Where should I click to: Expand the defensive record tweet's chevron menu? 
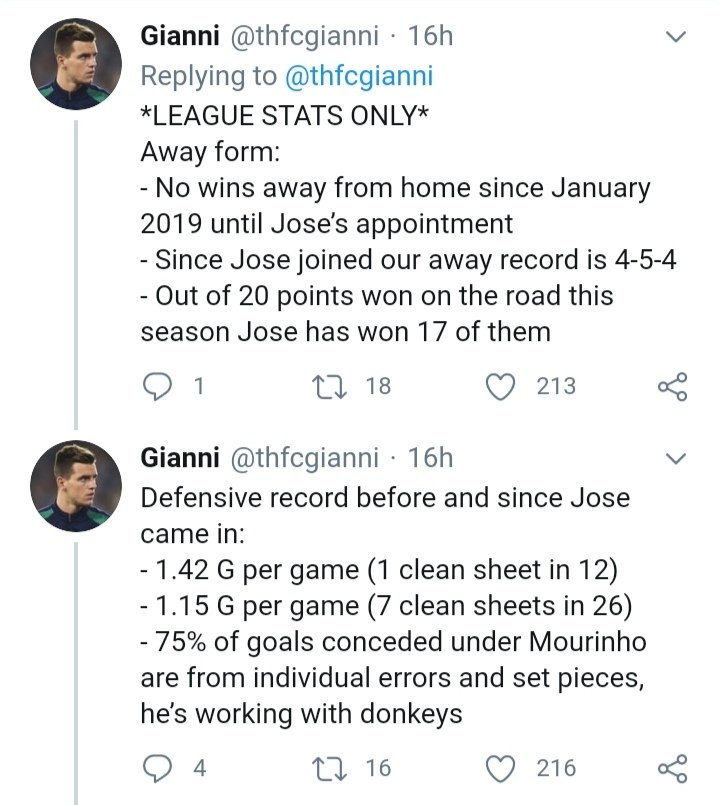[676, 459]
